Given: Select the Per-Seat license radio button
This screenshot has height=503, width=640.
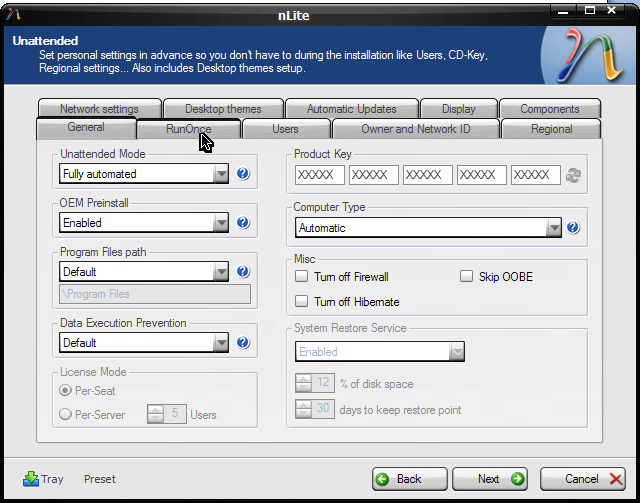Looking at the screenshot, I should [65, 390].
